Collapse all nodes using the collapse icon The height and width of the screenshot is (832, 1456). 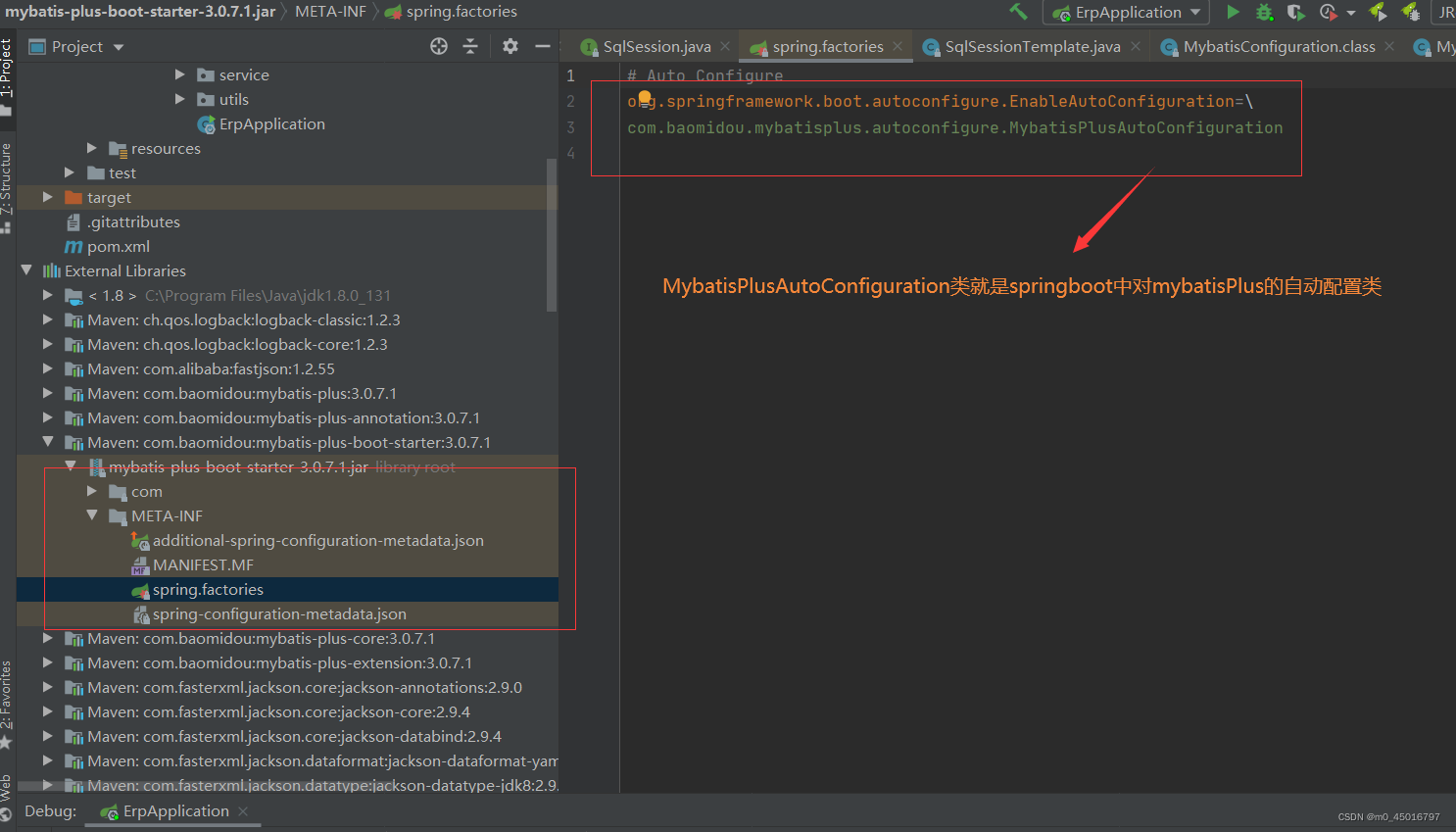click(x=471, y=45)
